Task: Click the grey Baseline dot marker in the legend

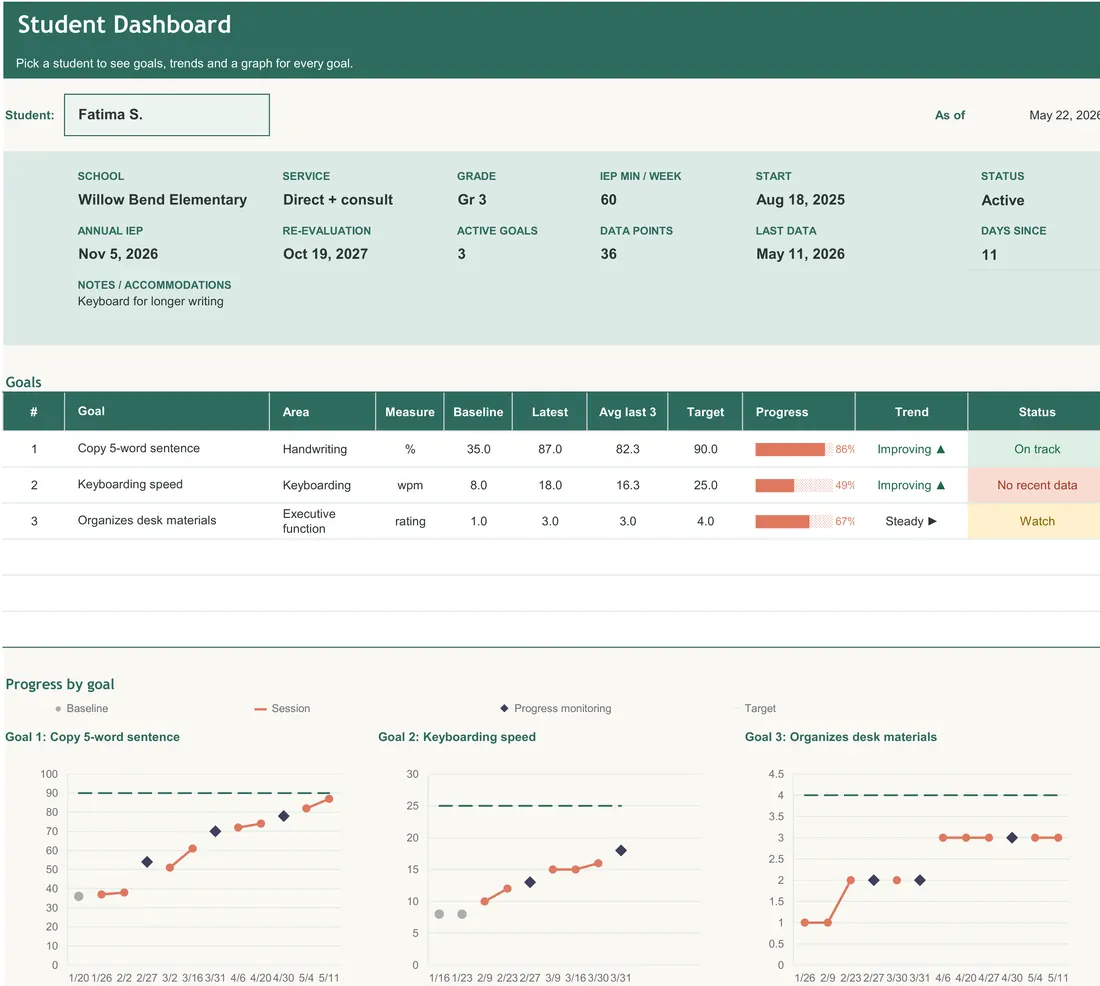Action: (58, 709)
